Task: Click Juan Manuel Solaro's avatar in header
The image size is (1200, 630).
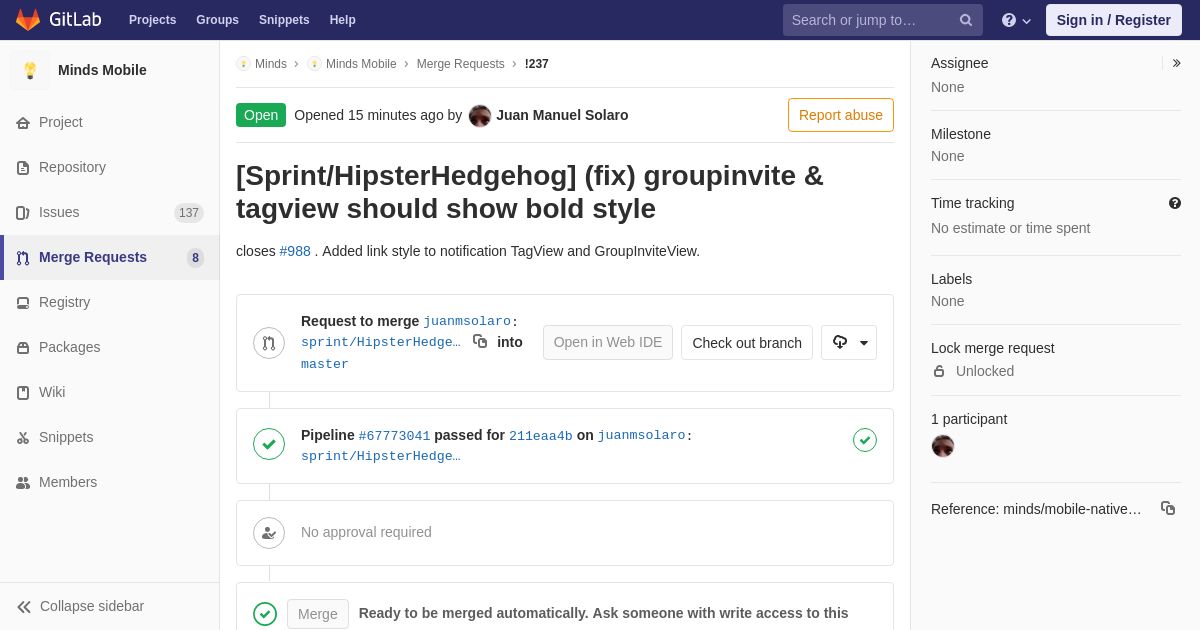Action: (x=480, y=116)
